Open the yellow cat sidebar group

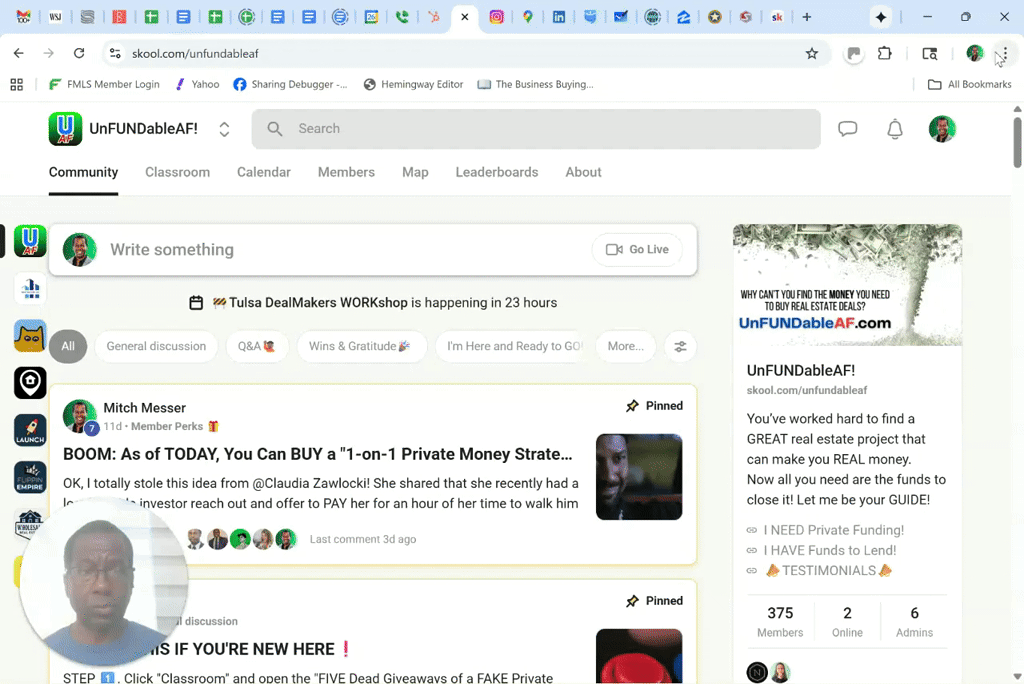tap(30, 336)
